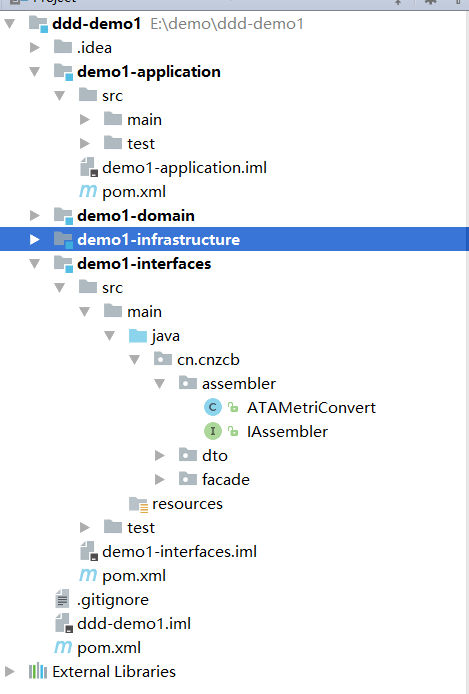Click the public lock icon beside ATAMetriConvert
Screen dimensions: 469x694
tap(233, 407)
